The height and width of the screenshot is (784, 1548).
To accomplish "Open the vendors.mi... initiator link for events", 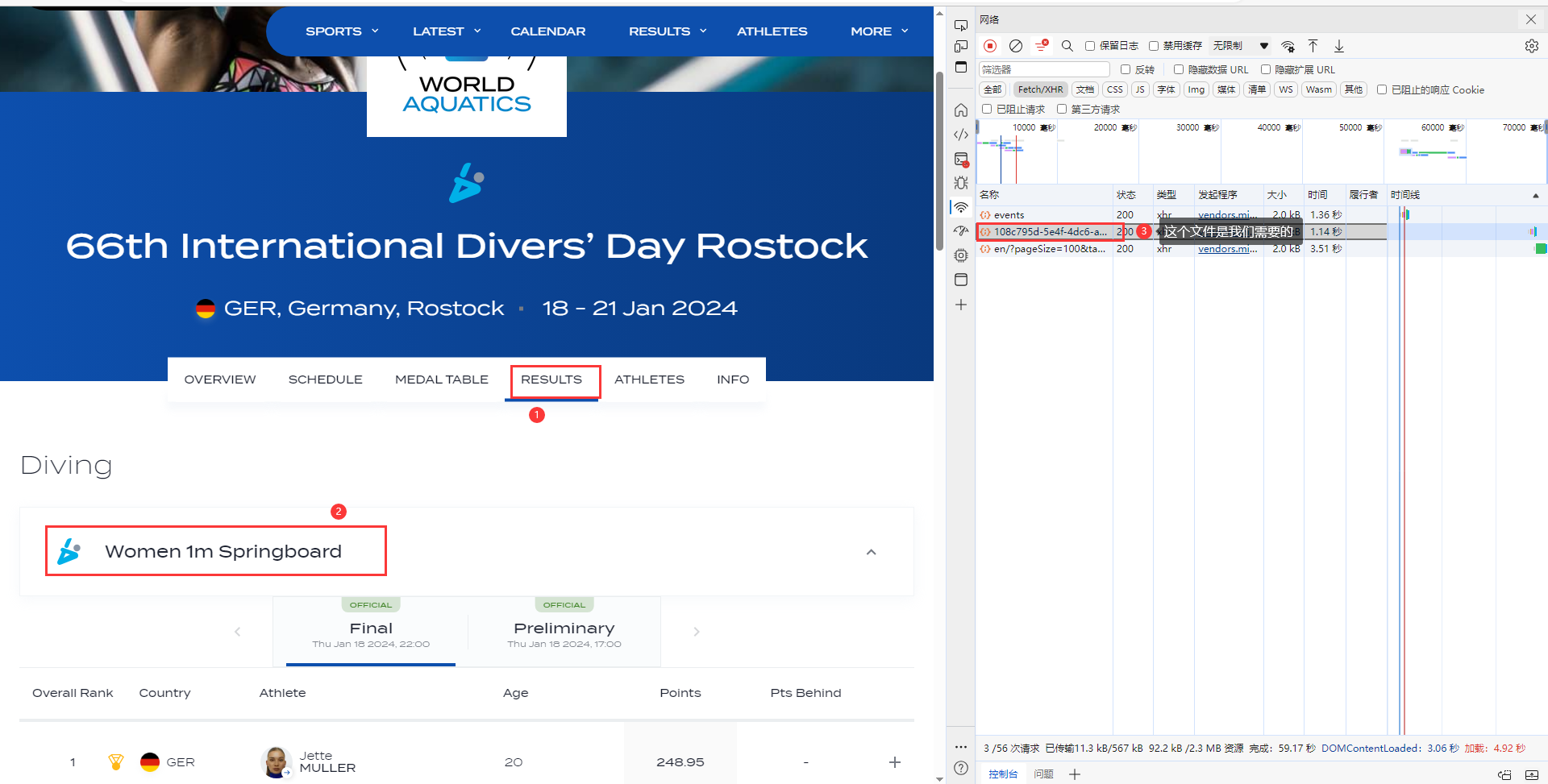I will (x=1227, y=215).
